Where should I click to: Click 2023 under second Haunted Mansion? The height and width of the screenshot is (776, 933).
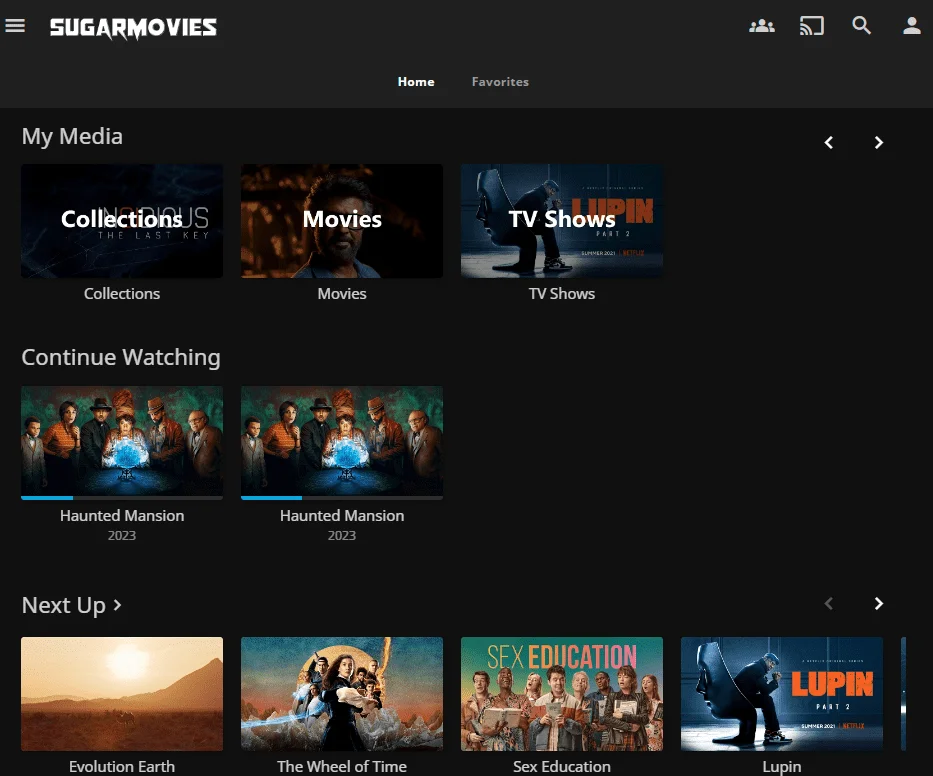click(x=342, y=535)
